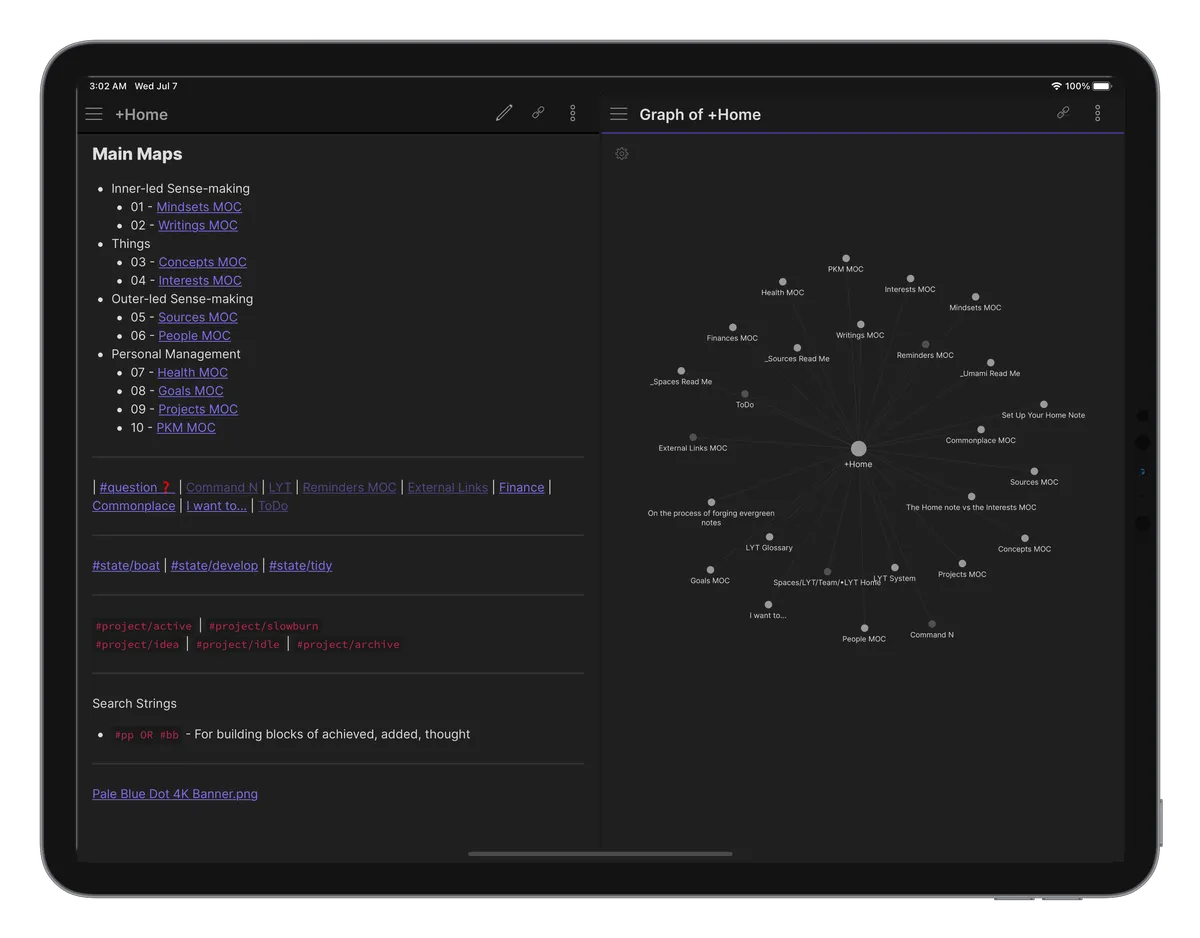Open the hamburger menu beside +Home title
Image resolution: width=1200 pixels, height=938 pixels.
click(x=94, y=114)
